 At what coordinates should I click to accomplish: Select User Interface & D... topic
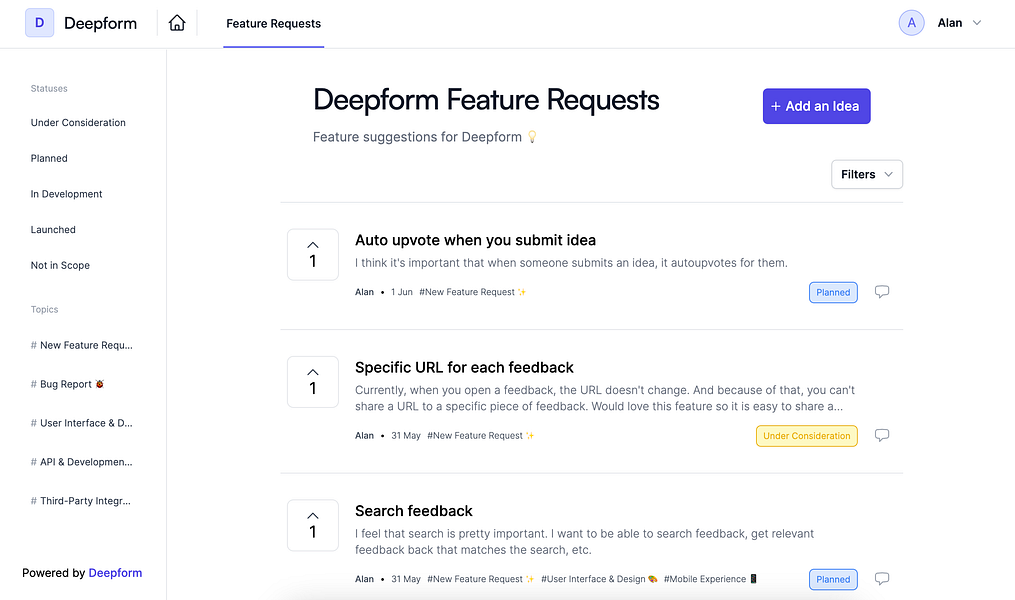coord(82,423)
